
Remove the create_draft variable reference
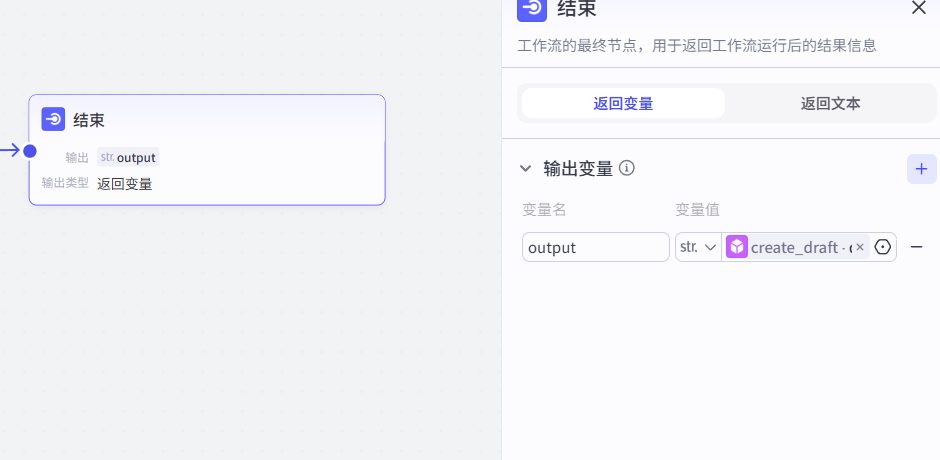point(859,247)
